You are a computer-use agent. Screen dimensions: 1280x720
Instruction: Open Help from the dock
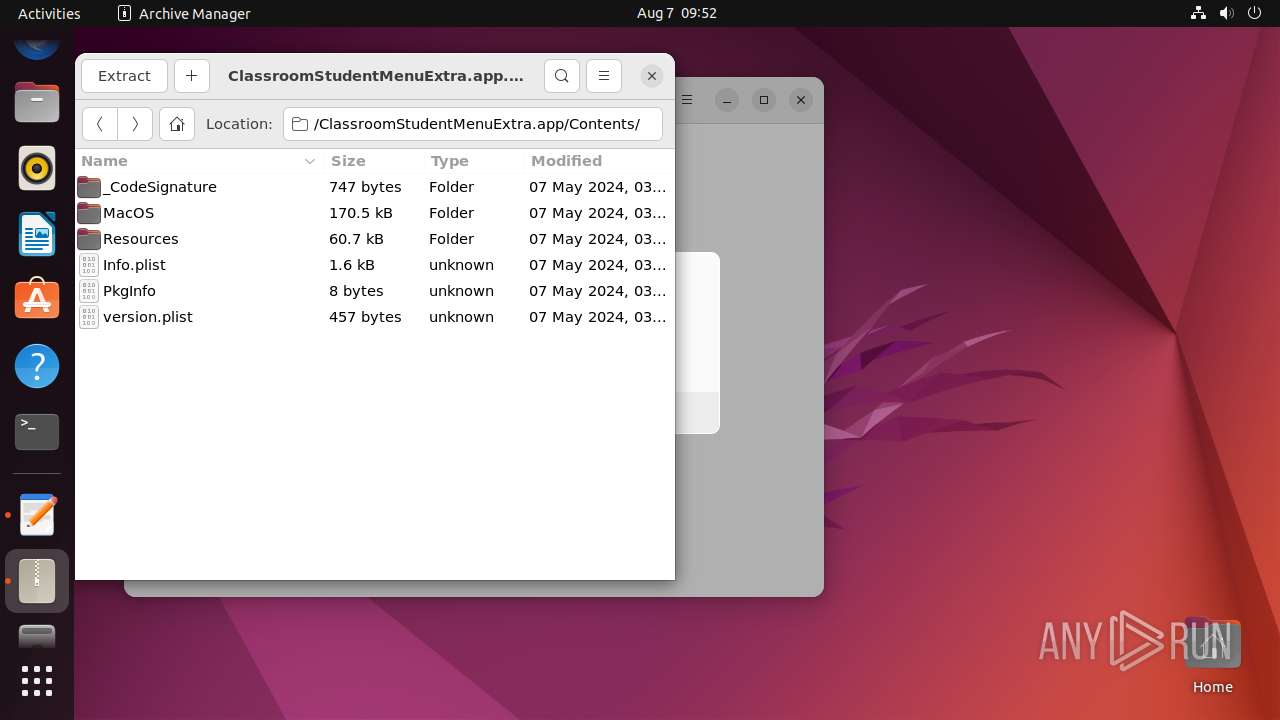pos(37,366)
